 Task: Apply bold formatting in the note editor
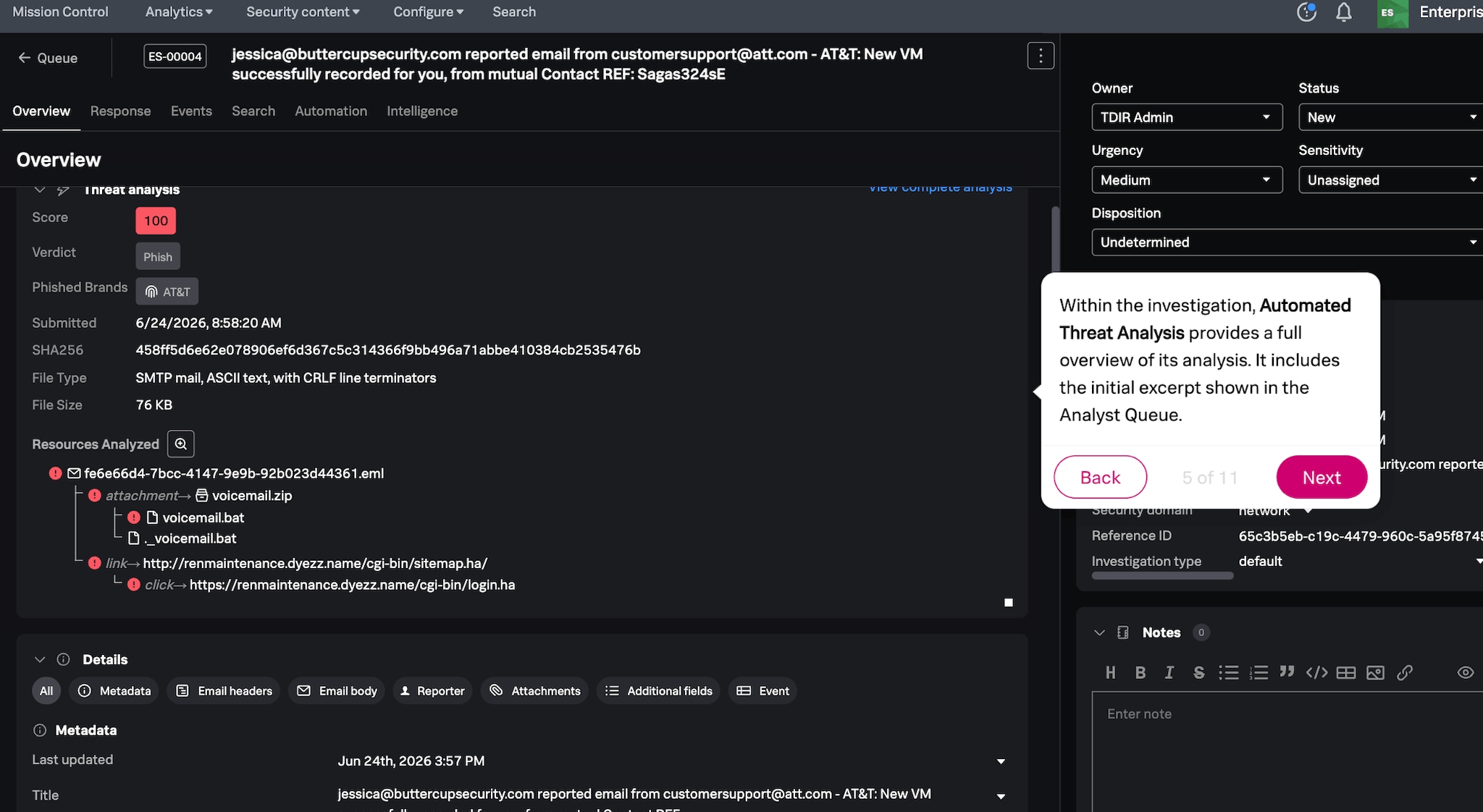point(1140,672)
